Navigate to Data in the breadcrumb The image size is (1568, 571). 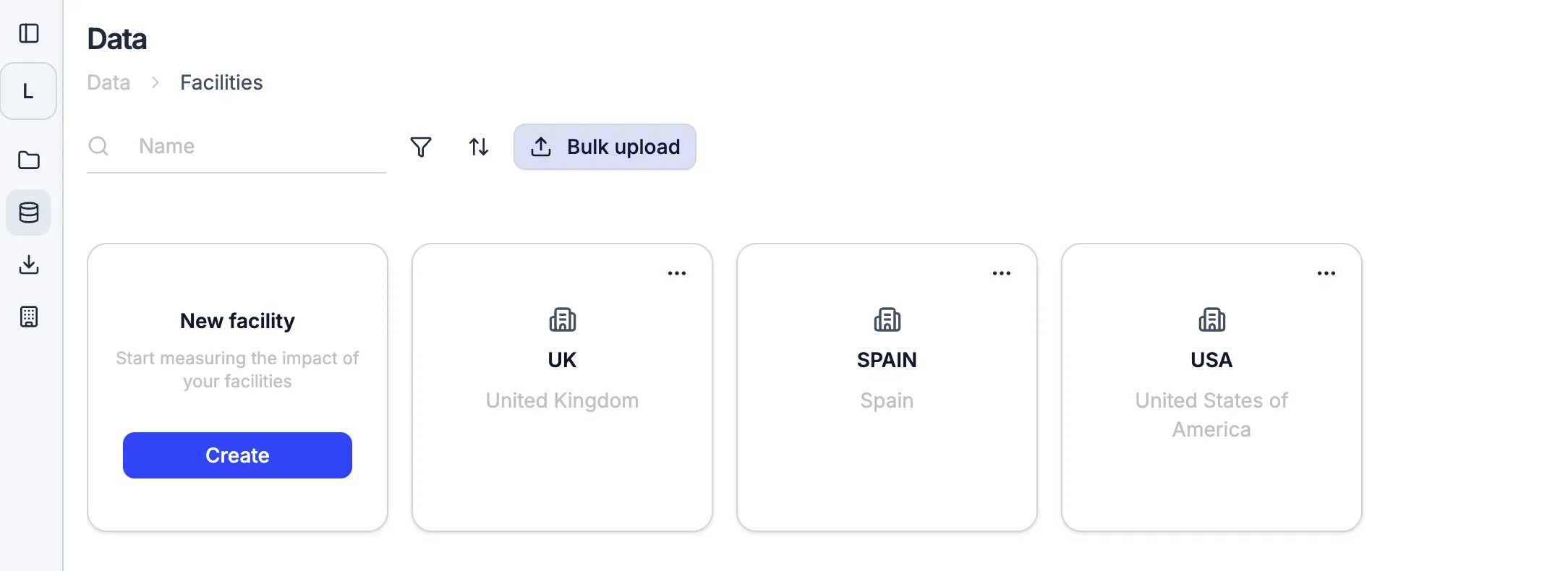click(x=108, y=82)
